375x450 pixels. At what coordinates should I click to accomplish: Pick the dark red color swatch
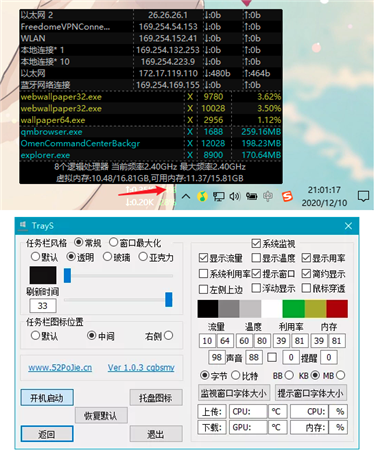(337, 309)
